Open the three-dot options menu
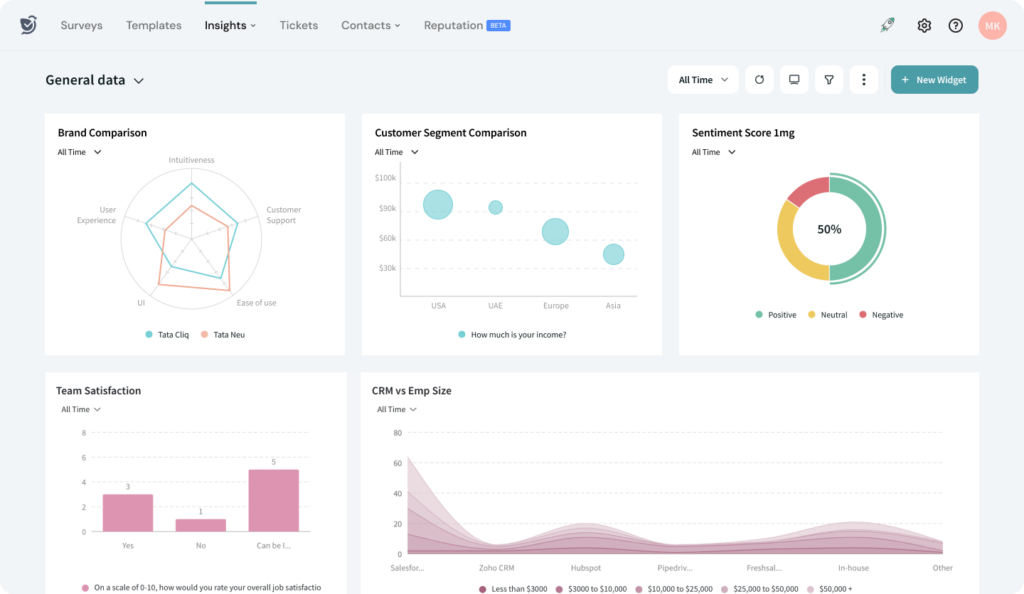The image size is (1024, 594). coord(864,79)
